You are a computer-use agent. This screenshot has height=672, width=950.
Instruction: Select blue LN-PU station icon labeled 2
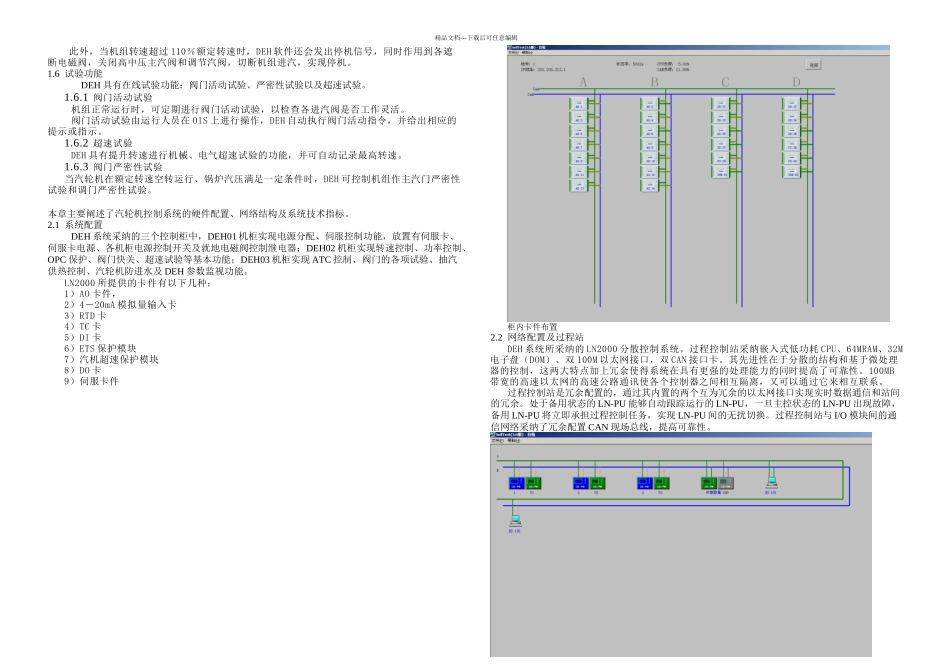coord(580,483)
